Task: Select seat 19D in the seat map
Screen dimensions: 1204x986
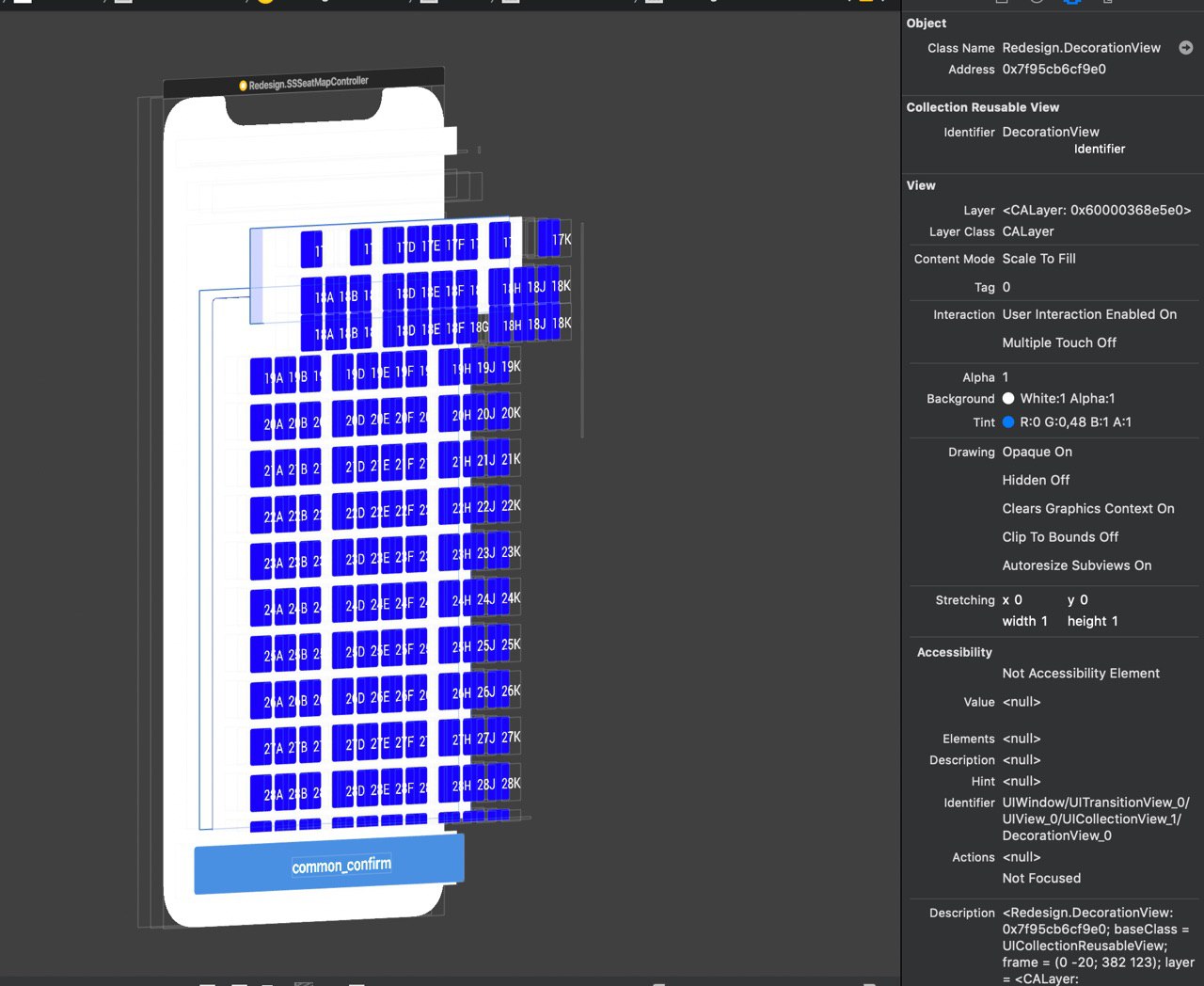Action: [x=356, y=374]
